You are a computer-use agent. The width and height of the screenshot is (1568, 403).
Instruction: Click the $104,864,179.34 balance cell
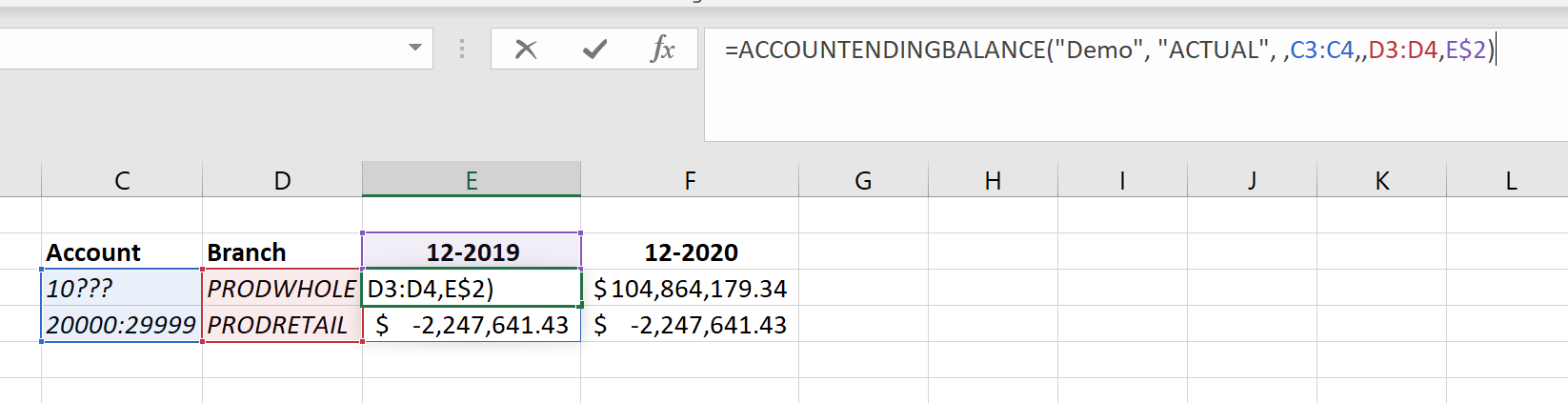click(x=690, y=289)
